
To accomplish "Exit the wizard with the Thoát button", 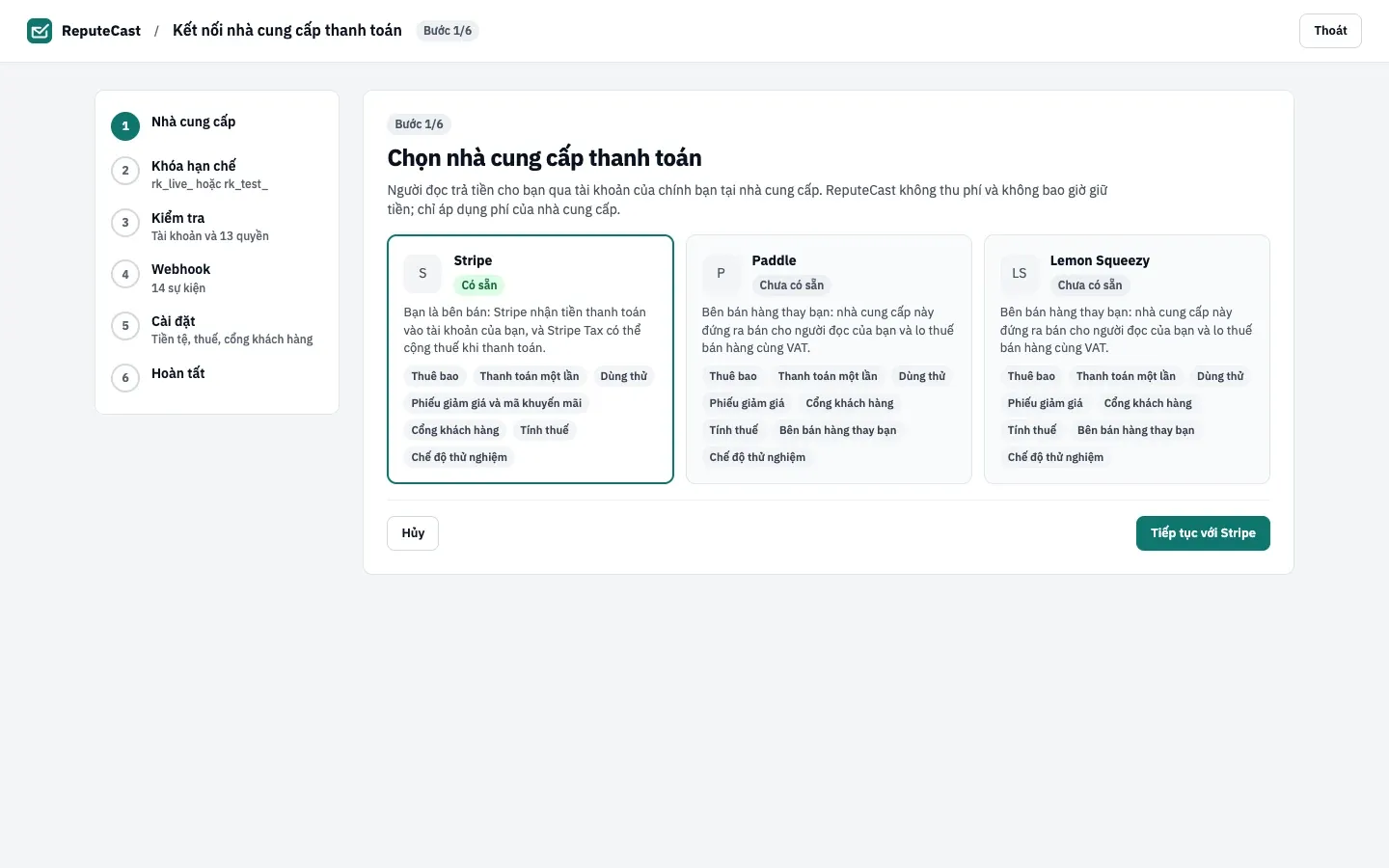I will point(1330,31).
